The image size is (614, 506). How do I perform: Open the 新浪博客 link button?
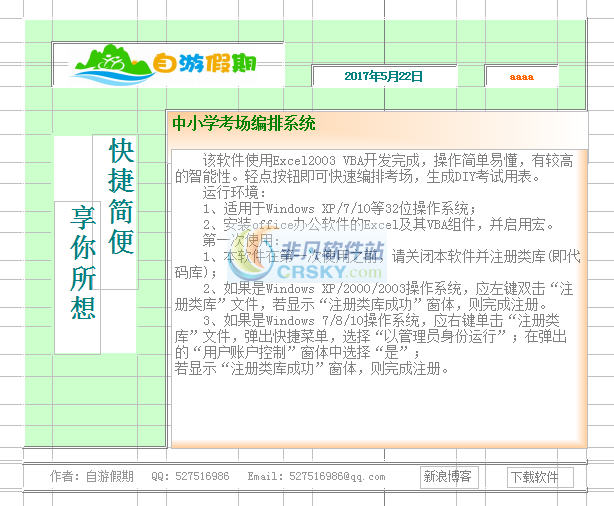point(447,477)
